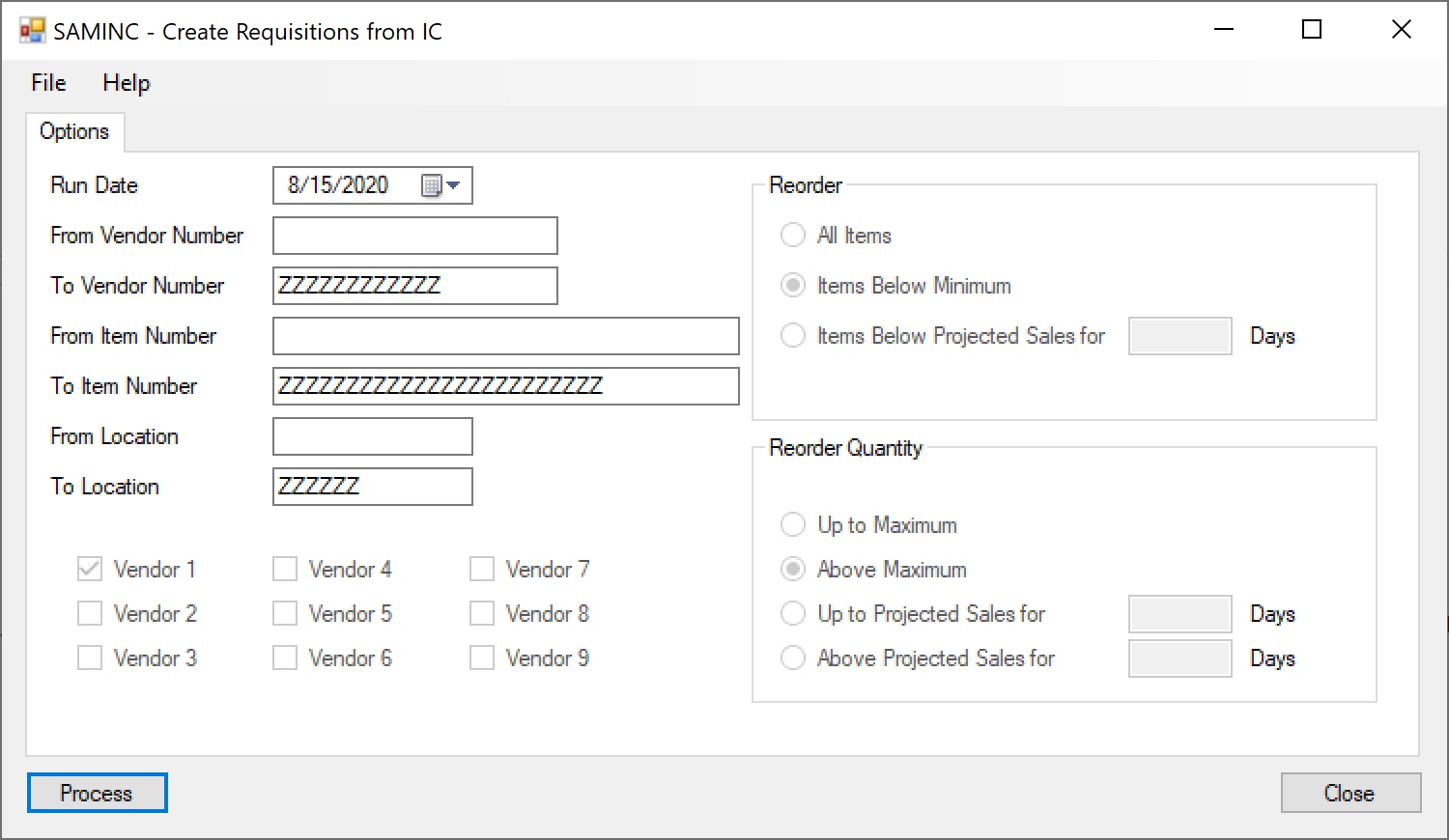Select Up to Maximum reorder quantity
1449x840 pixels.
tap(793, 525)
